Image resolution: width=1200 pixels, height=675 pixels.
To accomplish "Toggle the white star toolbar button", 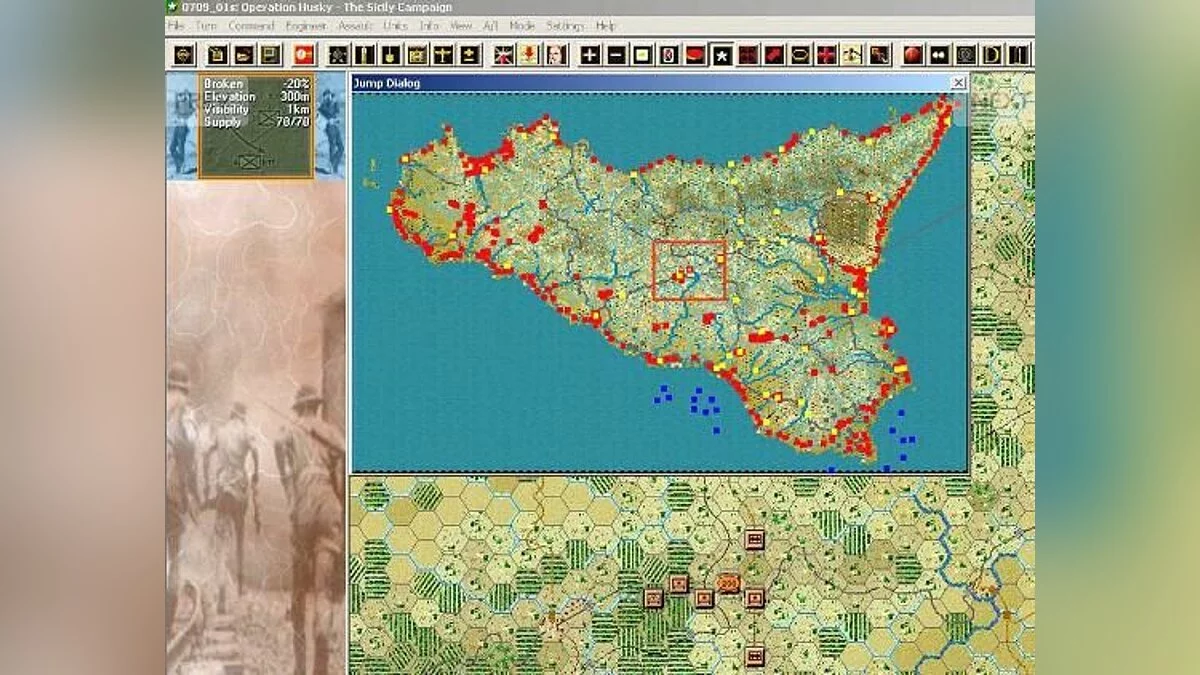I will point(720,54).
